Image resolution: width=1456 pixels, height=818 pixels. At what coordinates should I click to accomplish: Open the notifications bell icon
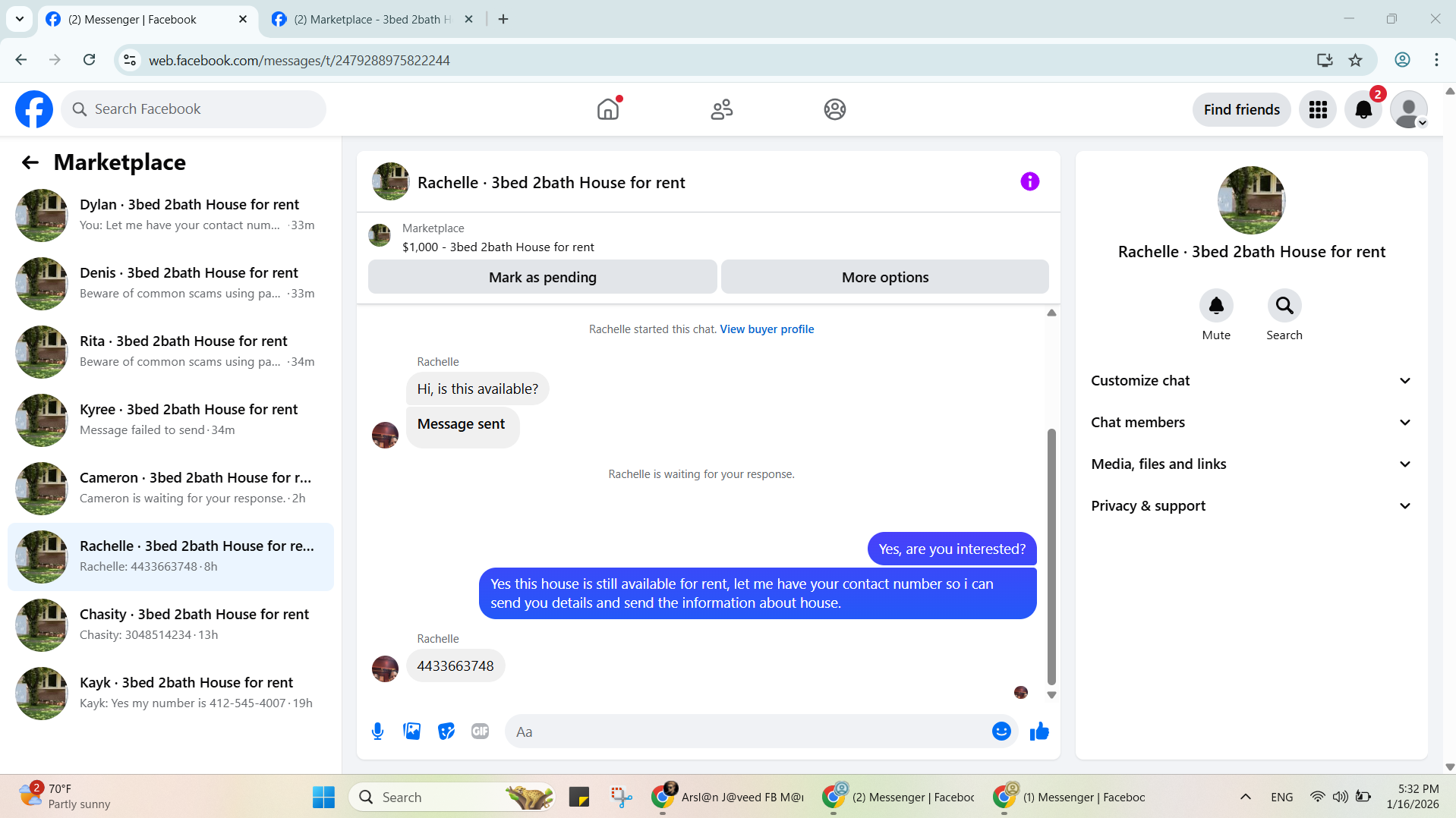click(1363, 109)
